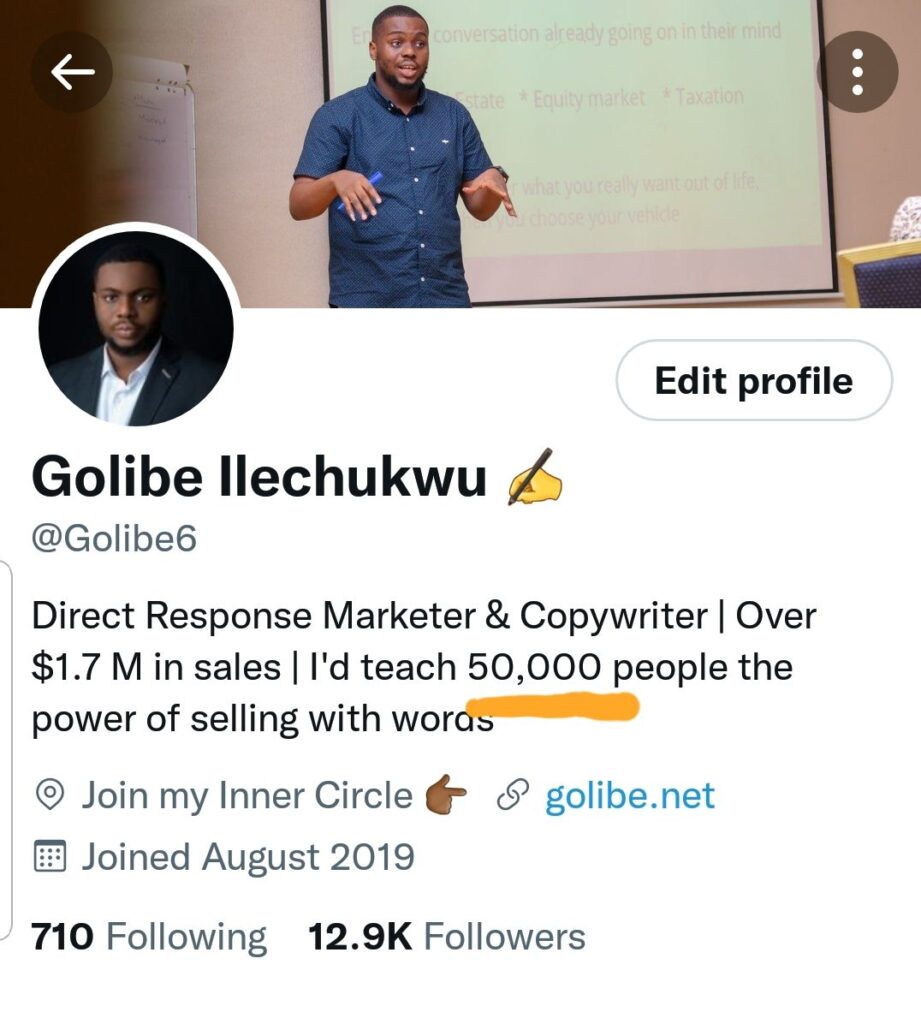Tap the writing hand emoji beside name

tap(534, 477)
